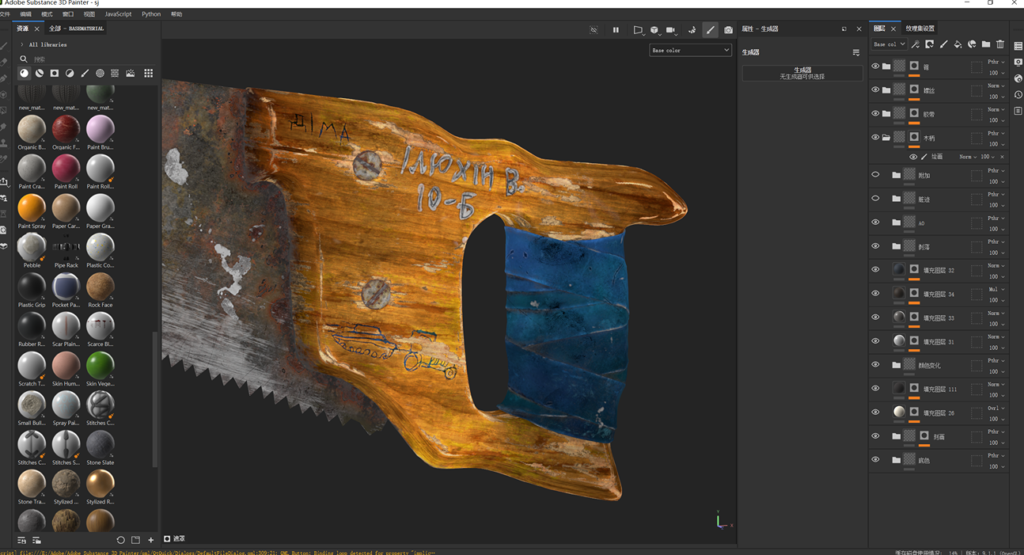This screenshot has height=555, width=1024.
Task: Toggle visibility of the 颜色变化 folder
Action: click(x=875, y=365)
